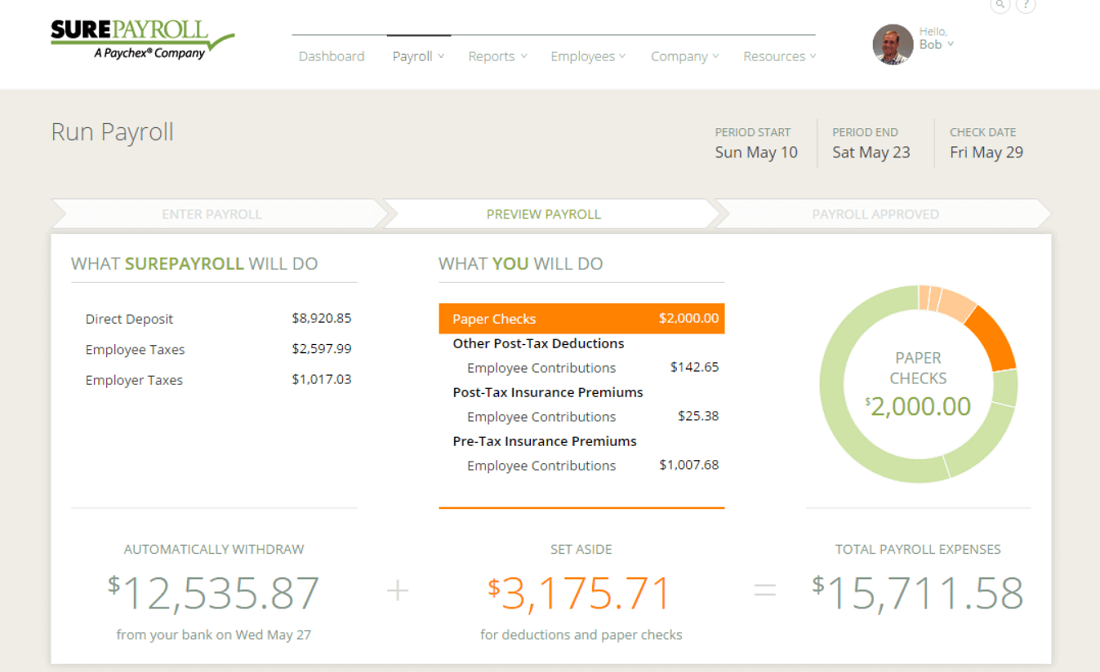The image size is (1100, 672).
Task: Click the Paper Checks $2,000.00 chart center
Action: coord(918,385)
